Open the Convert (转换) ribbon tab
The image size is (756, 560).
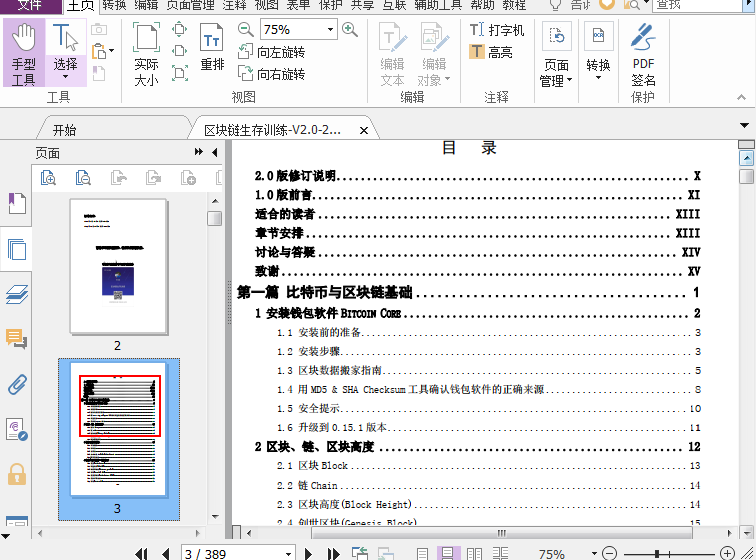(114, 6)
